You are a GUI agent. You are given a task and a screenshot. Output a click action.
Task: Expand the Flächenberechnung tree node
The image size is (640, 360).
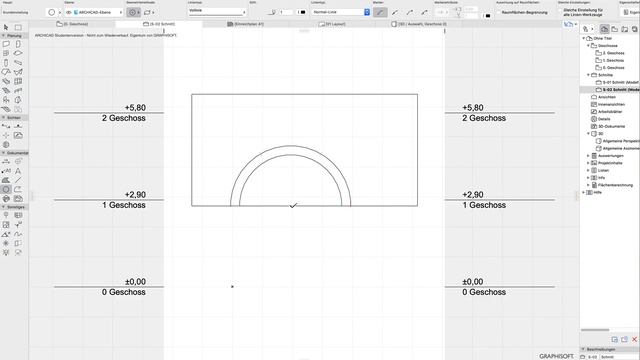588,185
